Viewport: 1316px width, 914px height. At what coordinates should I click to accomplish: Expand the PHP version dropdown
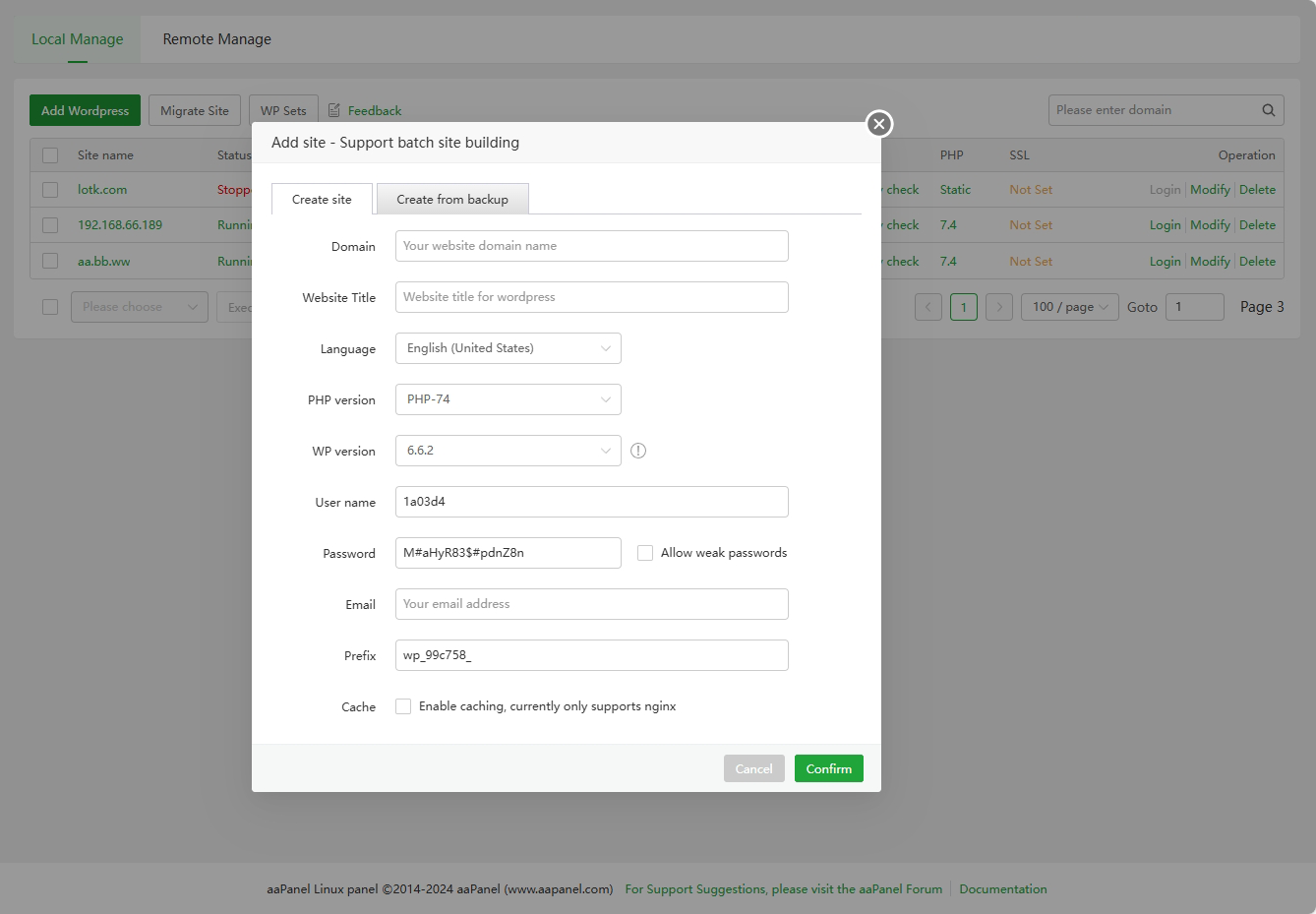(x=508, y=399)
